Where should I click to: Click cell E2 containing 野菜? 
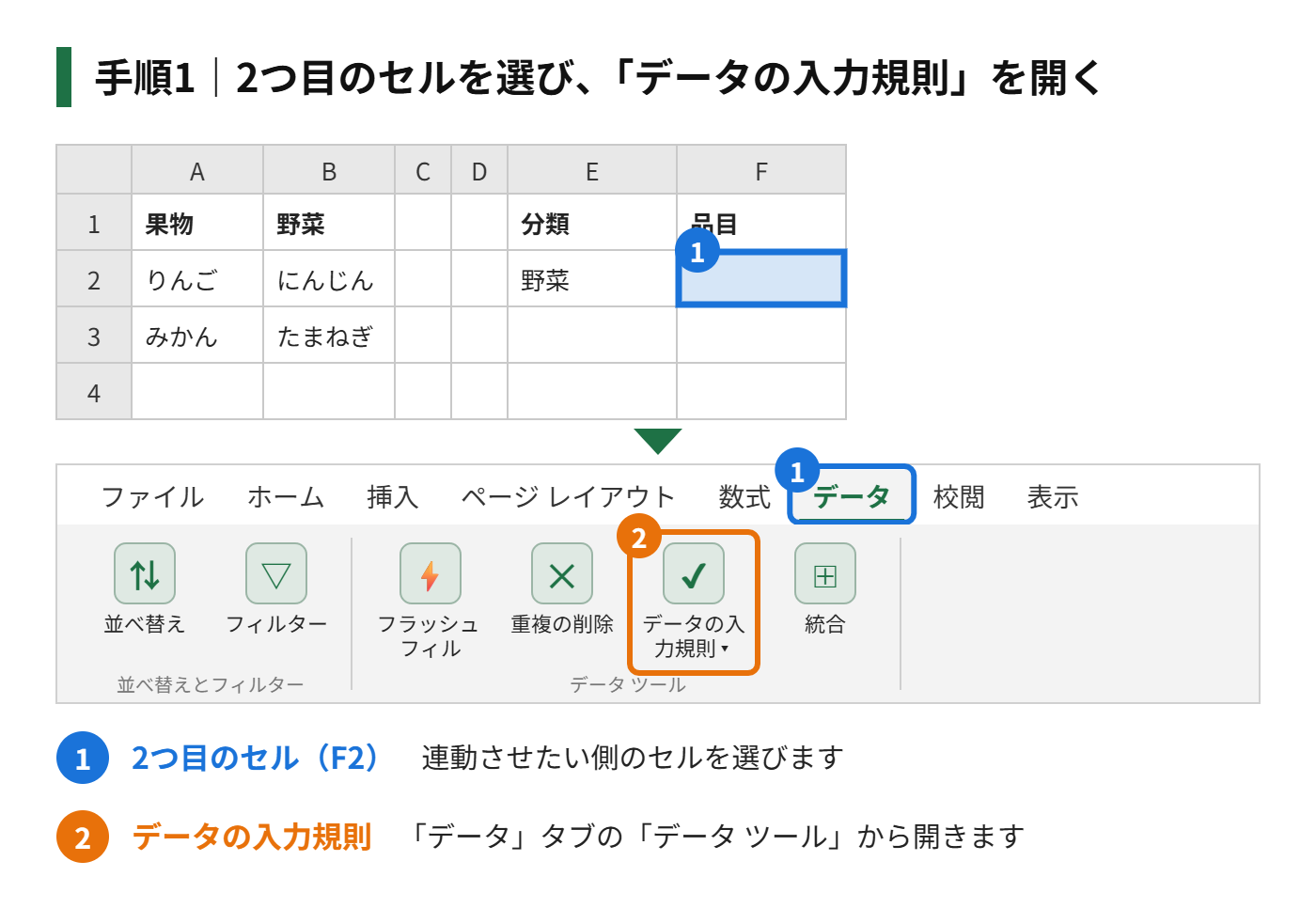pos(592,279)
